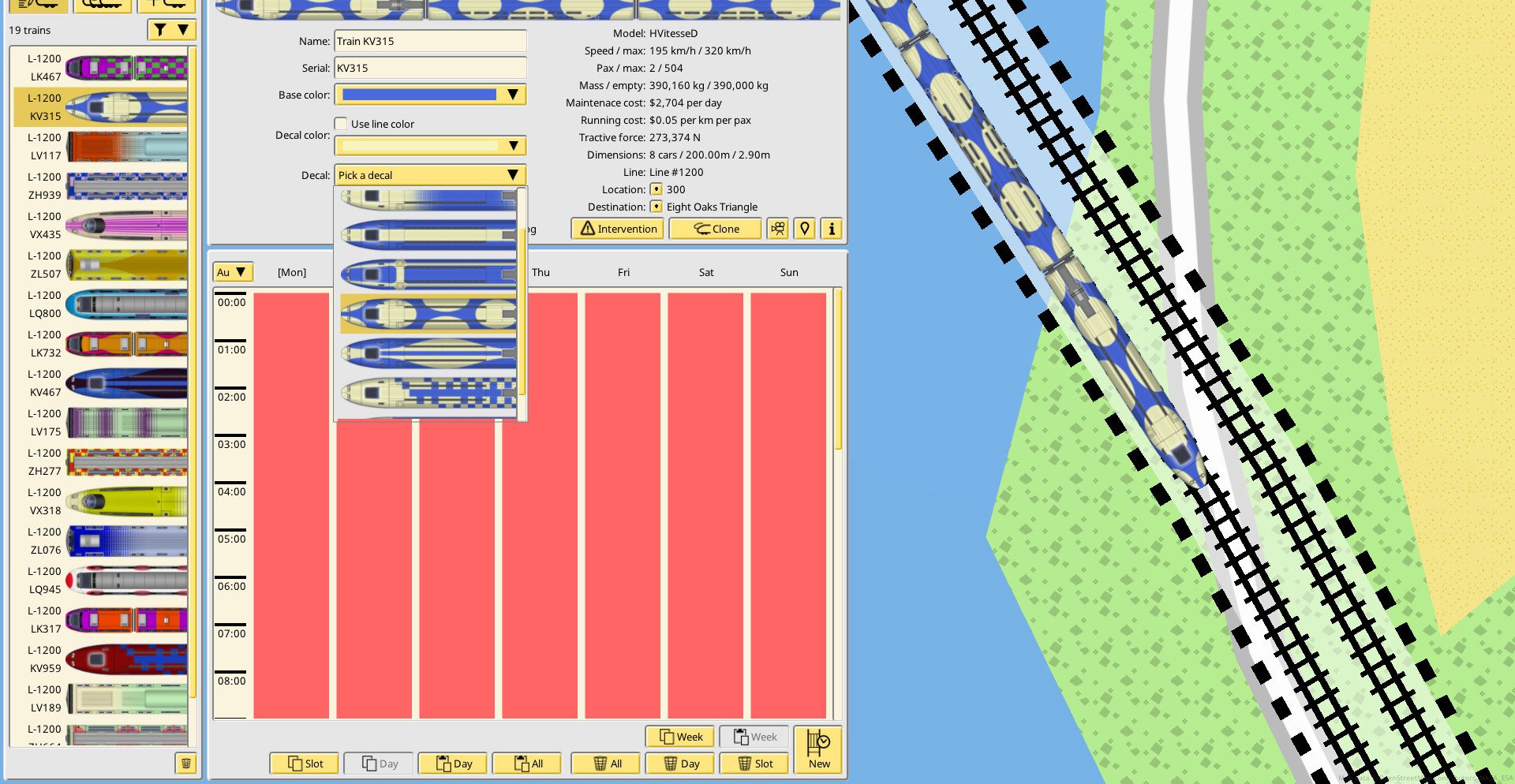1515x784 pixels.
Task: Enable the Use line color checkbox
Action: tap(341, 124)
